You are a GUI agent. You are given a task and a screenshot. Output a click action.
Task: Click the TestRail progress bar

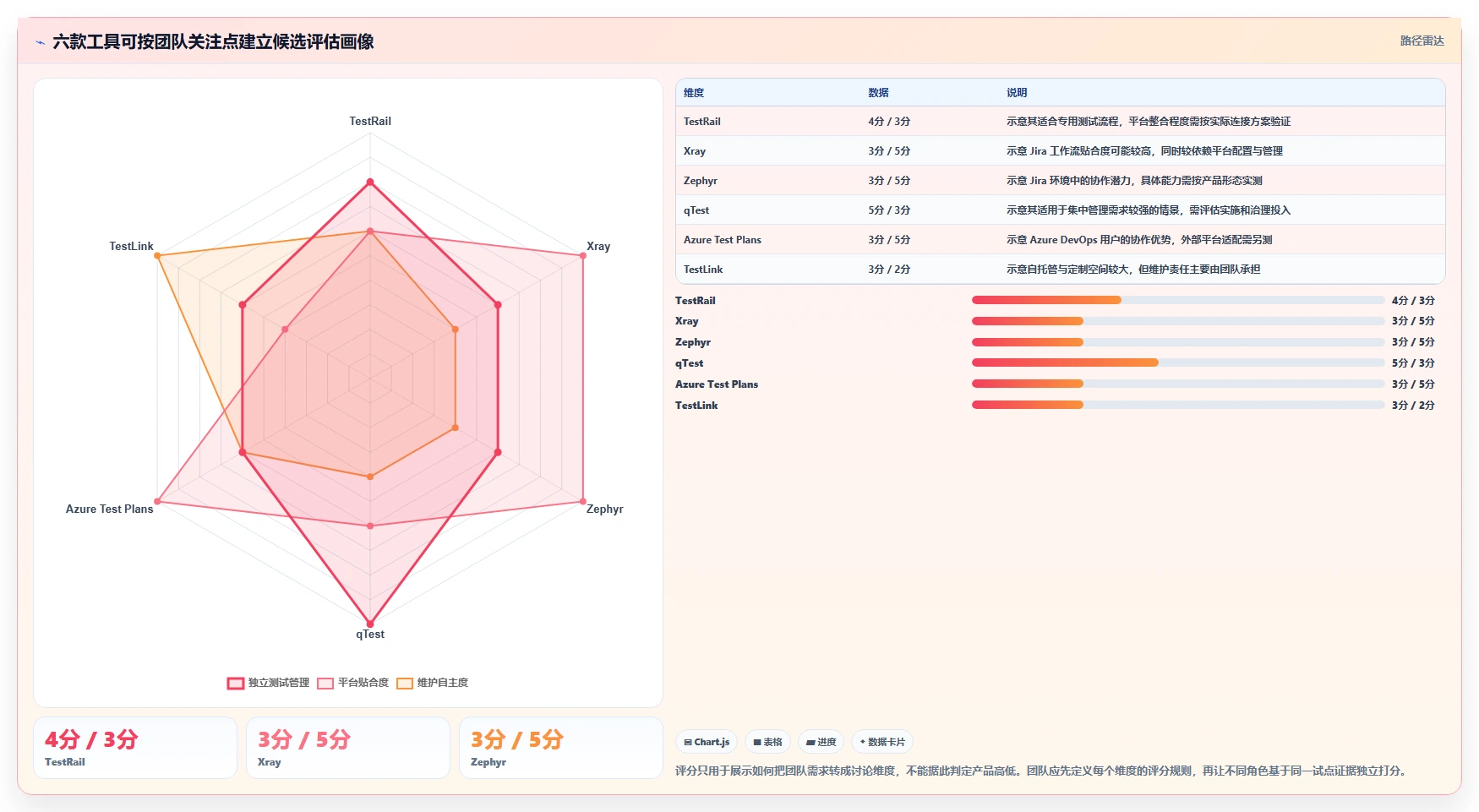1178,300
